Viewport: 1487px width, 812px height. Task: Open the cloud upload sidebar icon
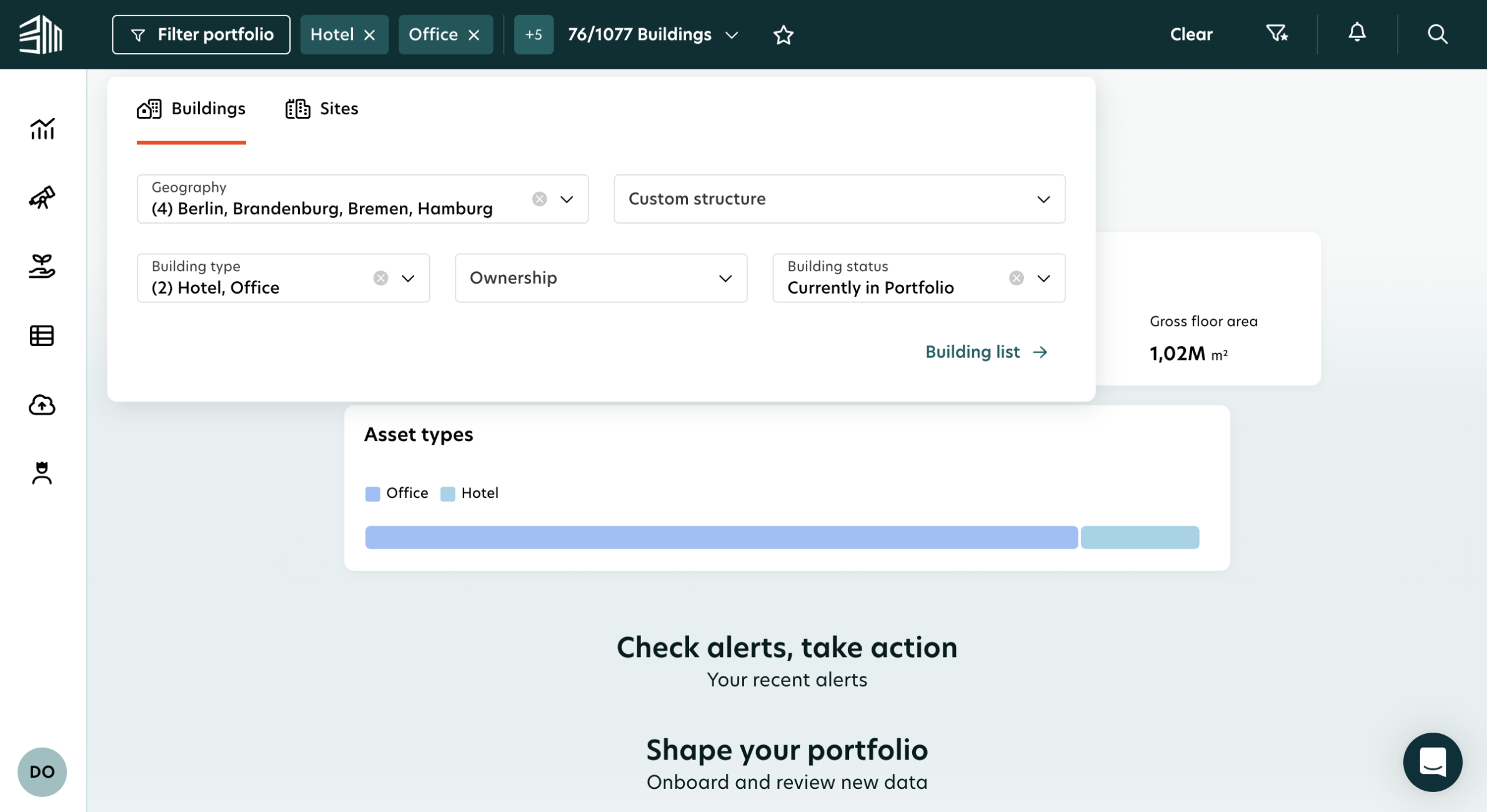click(x=42, y=405)
